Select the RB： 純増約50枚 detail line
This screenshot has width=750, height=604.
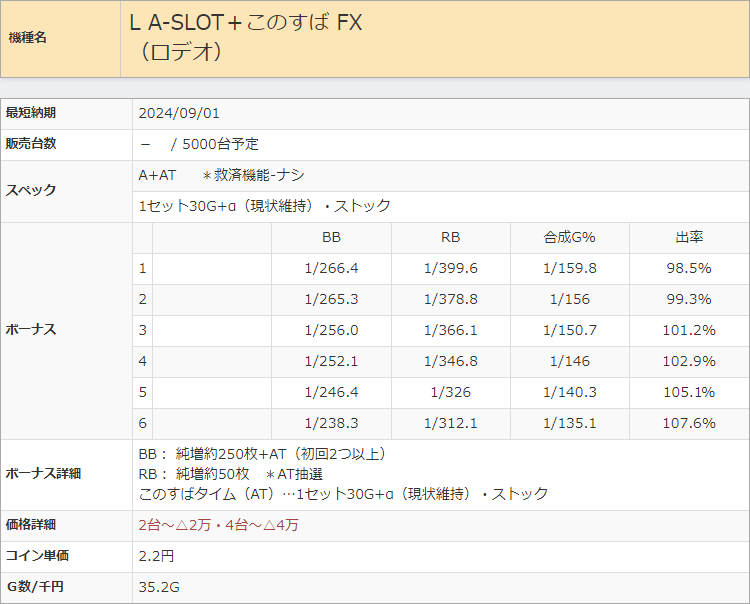coord(231,474)
